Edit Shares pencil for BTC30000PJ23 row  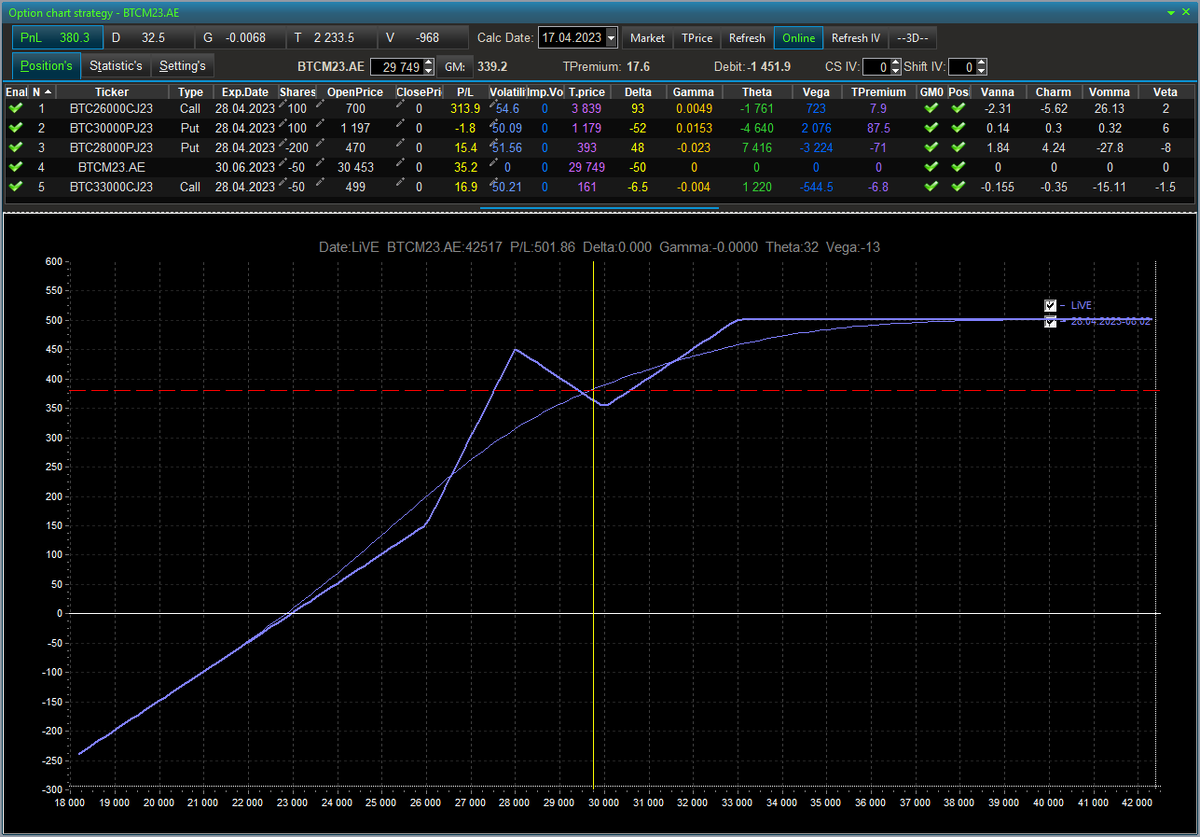tap(283, 123)
